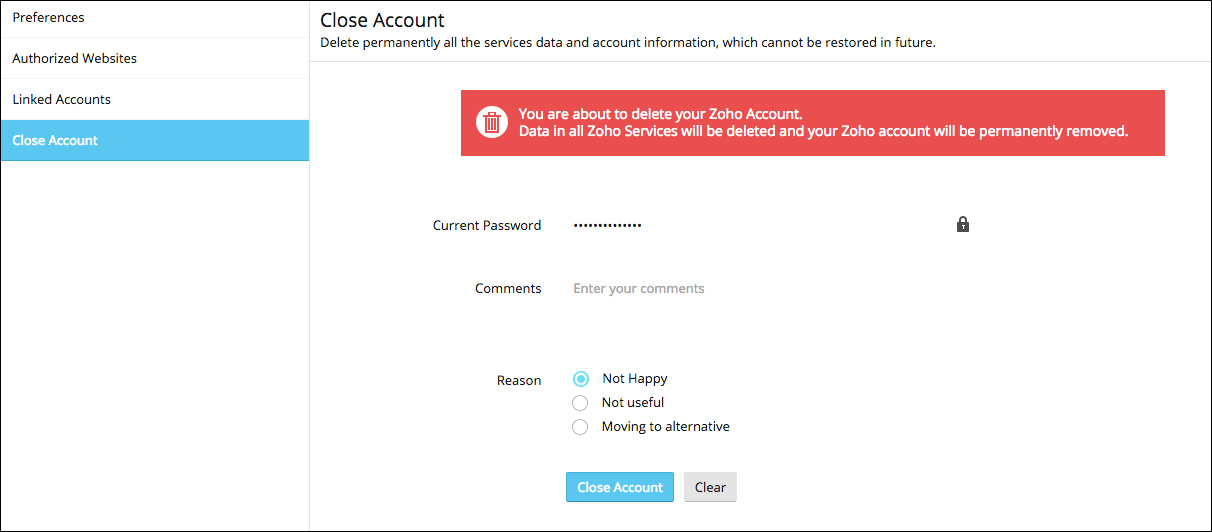Click the "Delete permanently all the services" description text

(627, 43)
